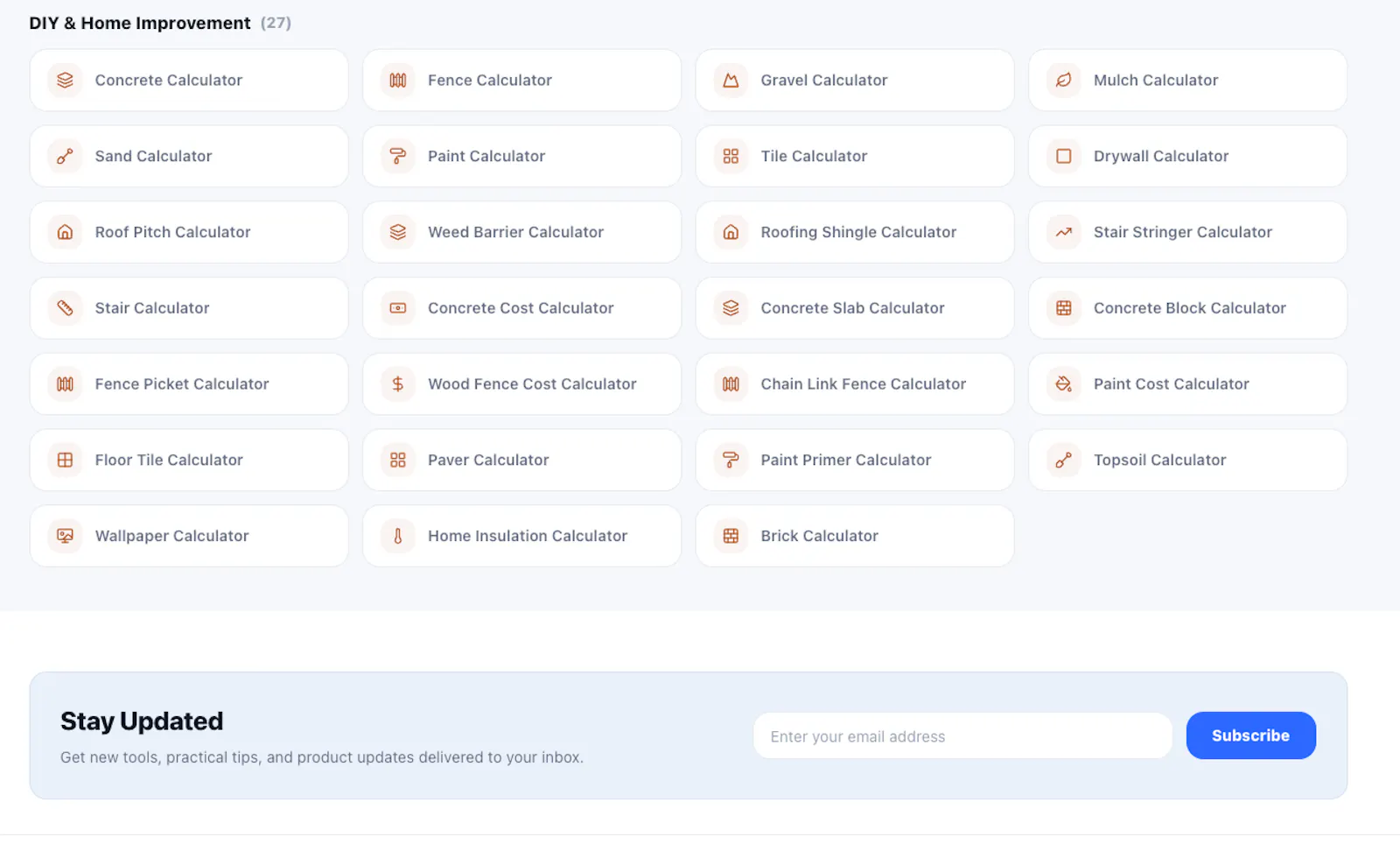The height and width of the screenshot is (844, 1400).
Task: Click the Floor Tile Calculator grid icon
Action: coord(65,461)
